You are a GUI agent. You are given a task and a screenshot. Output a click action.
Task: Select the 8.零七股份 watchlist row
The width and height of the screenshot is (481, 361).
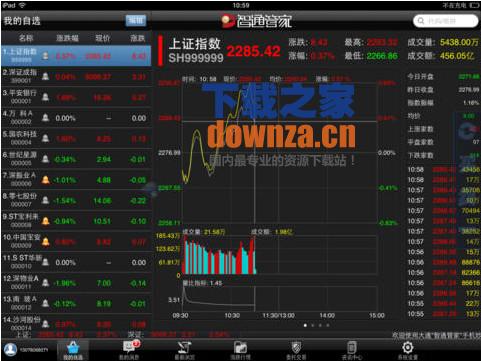(76, 200)
